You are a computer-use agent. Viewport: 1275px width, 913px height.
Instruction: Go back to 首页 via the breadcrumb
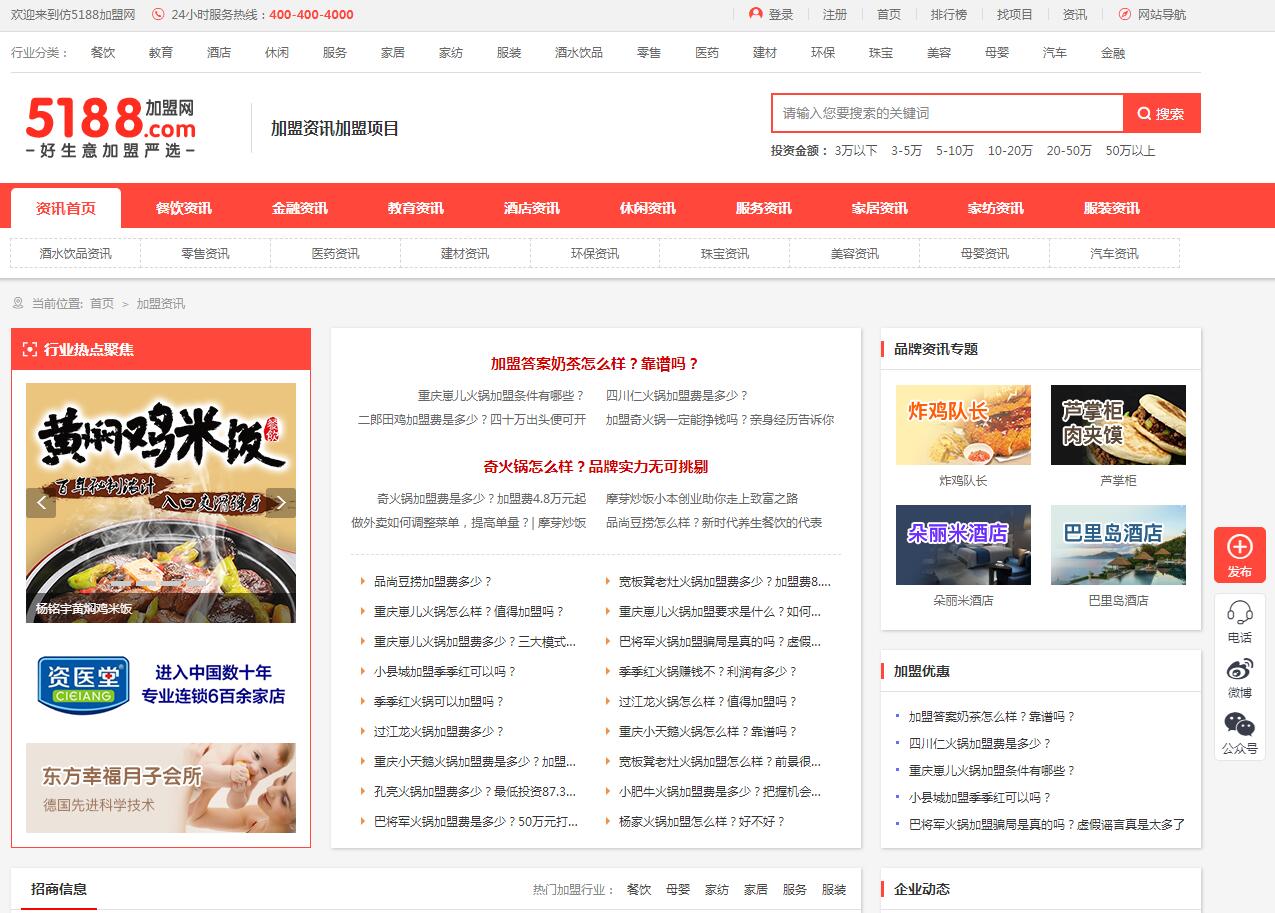[100, 303]
